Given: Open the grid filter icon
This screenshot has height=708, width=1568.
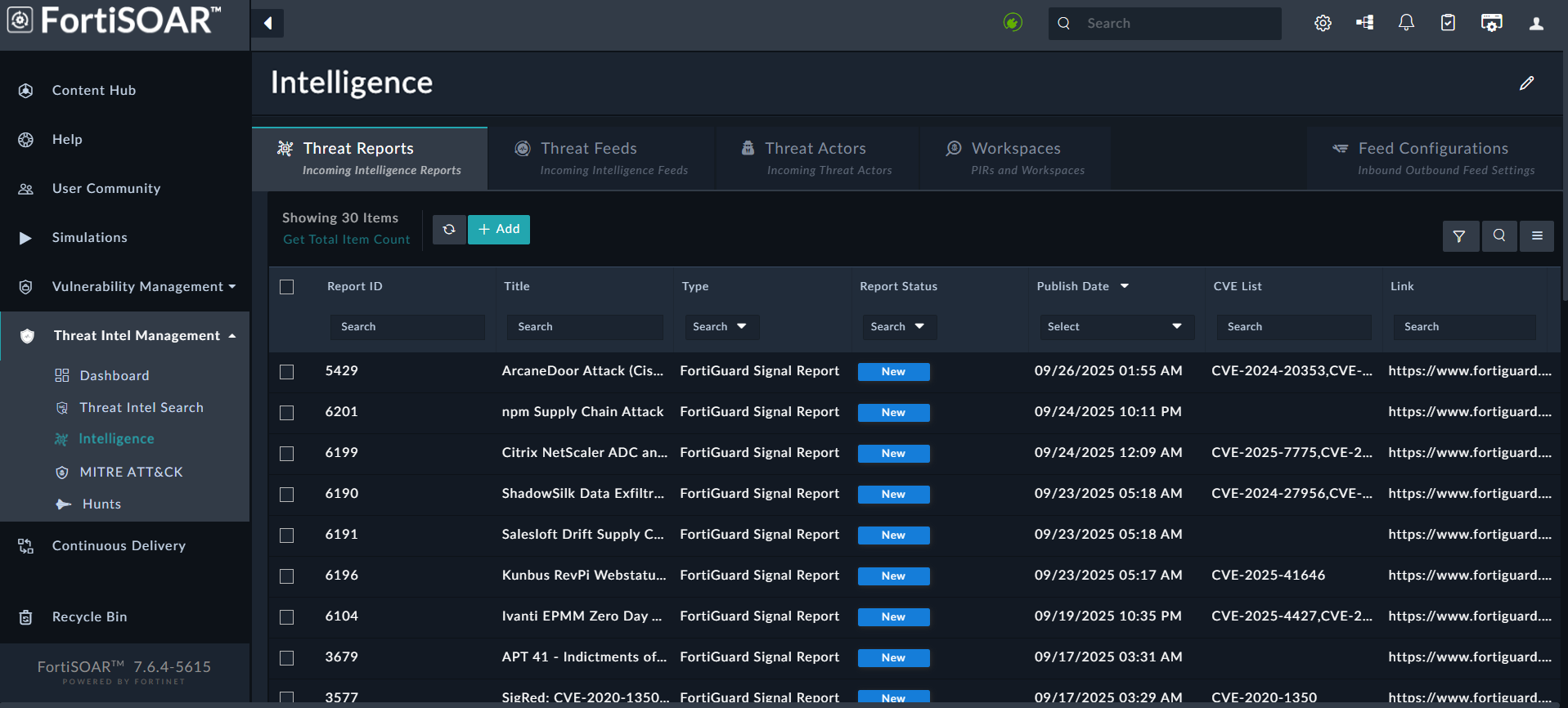Looking at the screenshot, I should [1459, 236].
